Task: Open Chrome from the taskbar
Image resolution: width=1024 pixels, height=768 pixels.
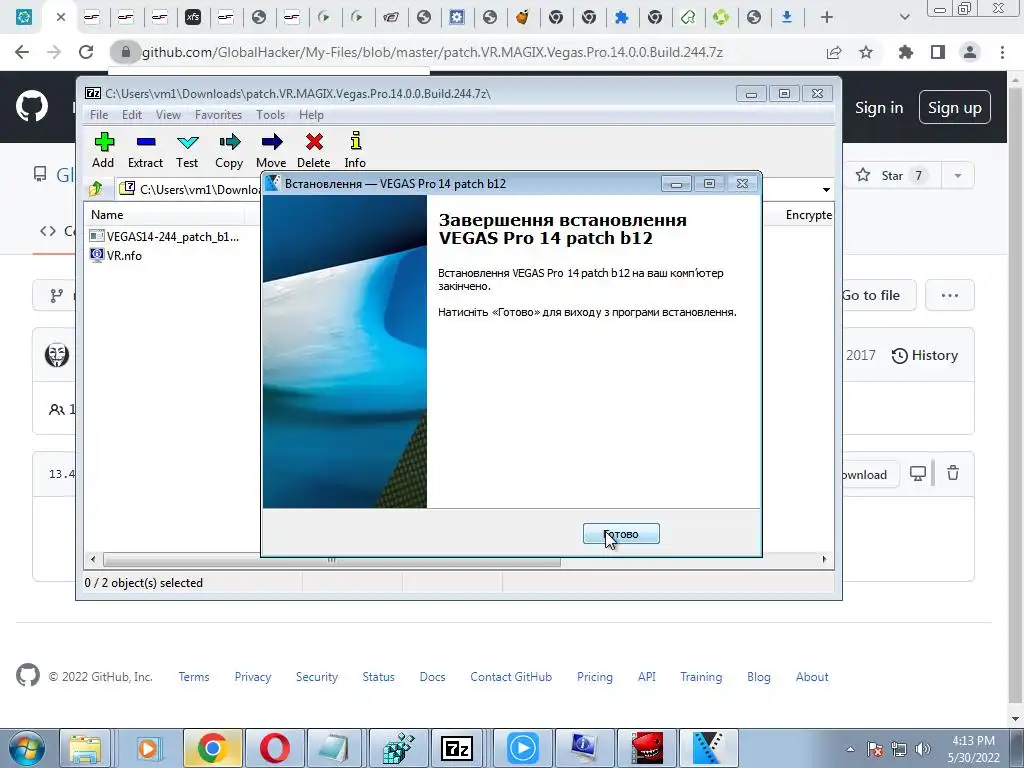Action: point(212,748)
